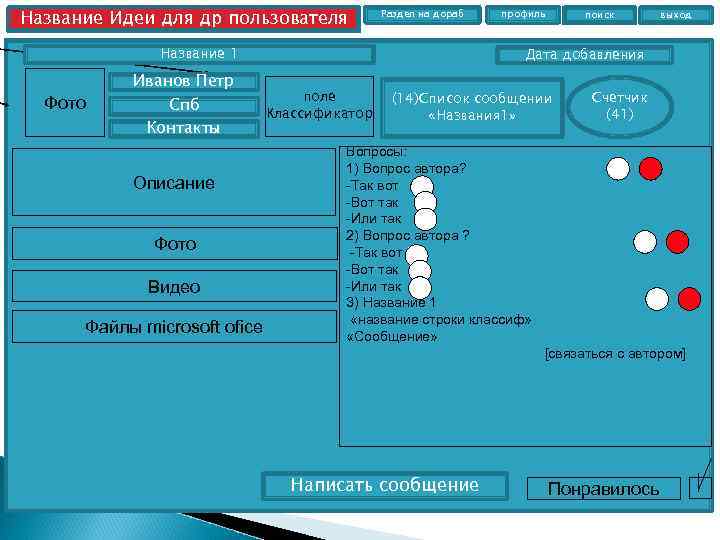Click the '1) Вопрос автора?' text
Viewport: 720px width, 540px height.
(406, 169)
